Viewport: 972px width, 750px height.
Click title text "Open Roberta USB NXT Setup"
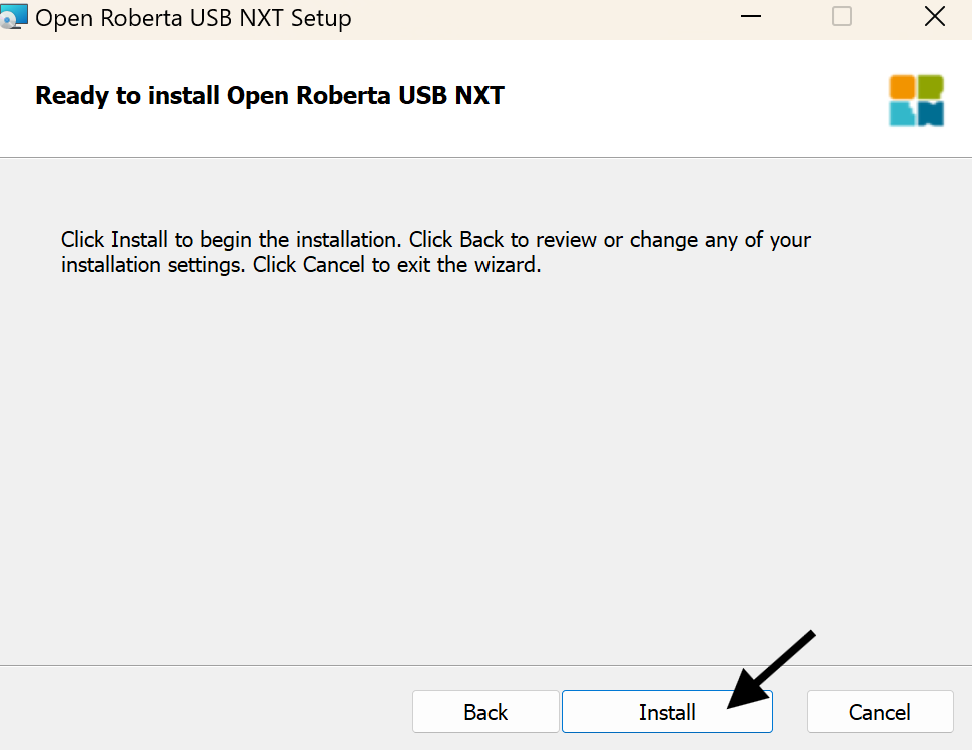point(193,18)
